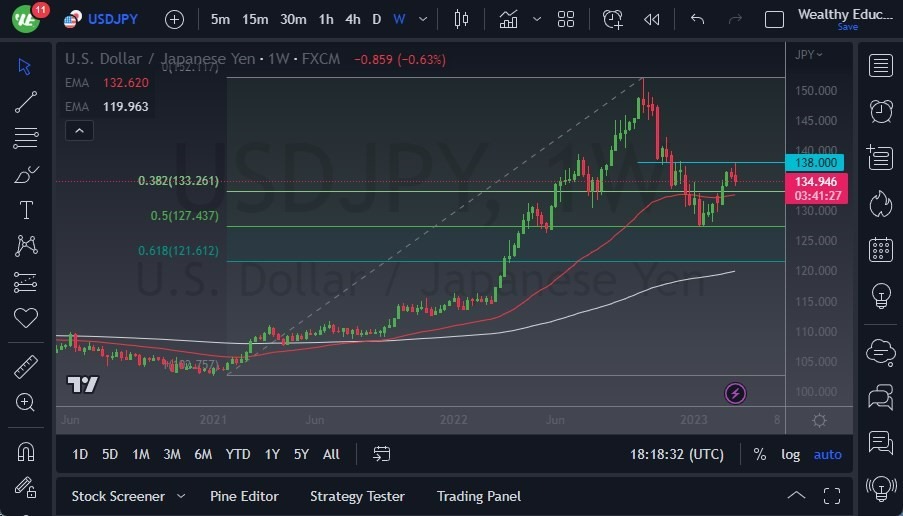Select the Text annotation tool
This screenshot has width=903, height=516.
coord(26,210)
